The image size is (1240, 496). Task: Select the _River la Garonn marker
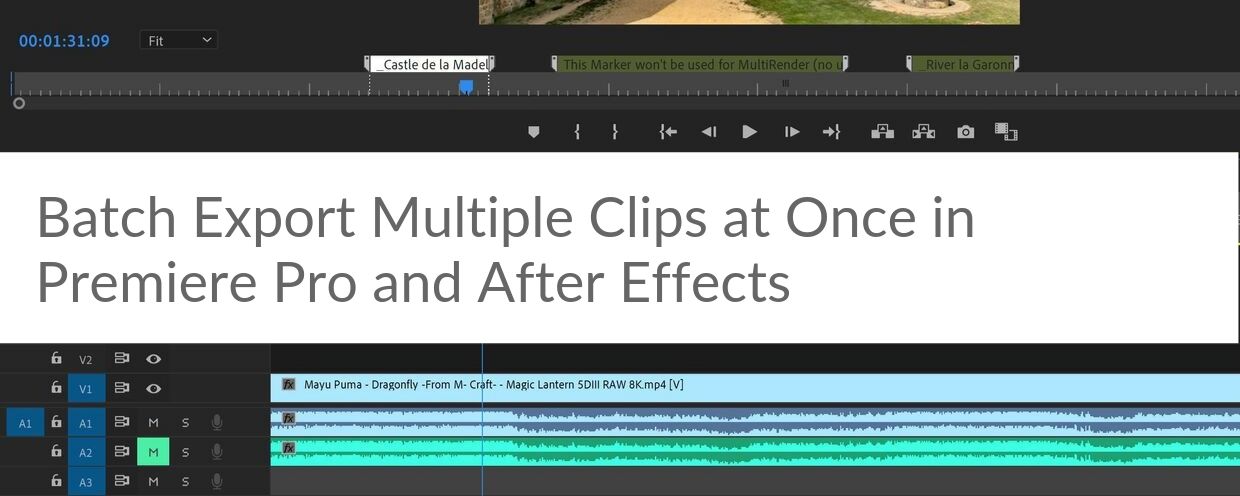963,64
